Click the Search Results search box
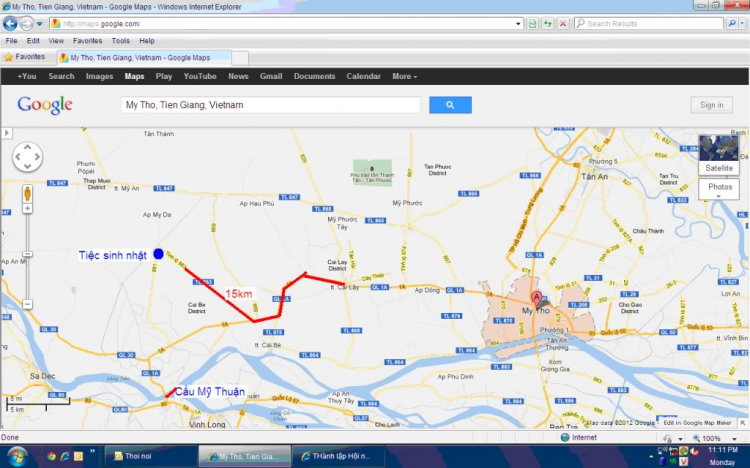Image resolution: width=750 pixels, height=468 pixels. [649, 23]
